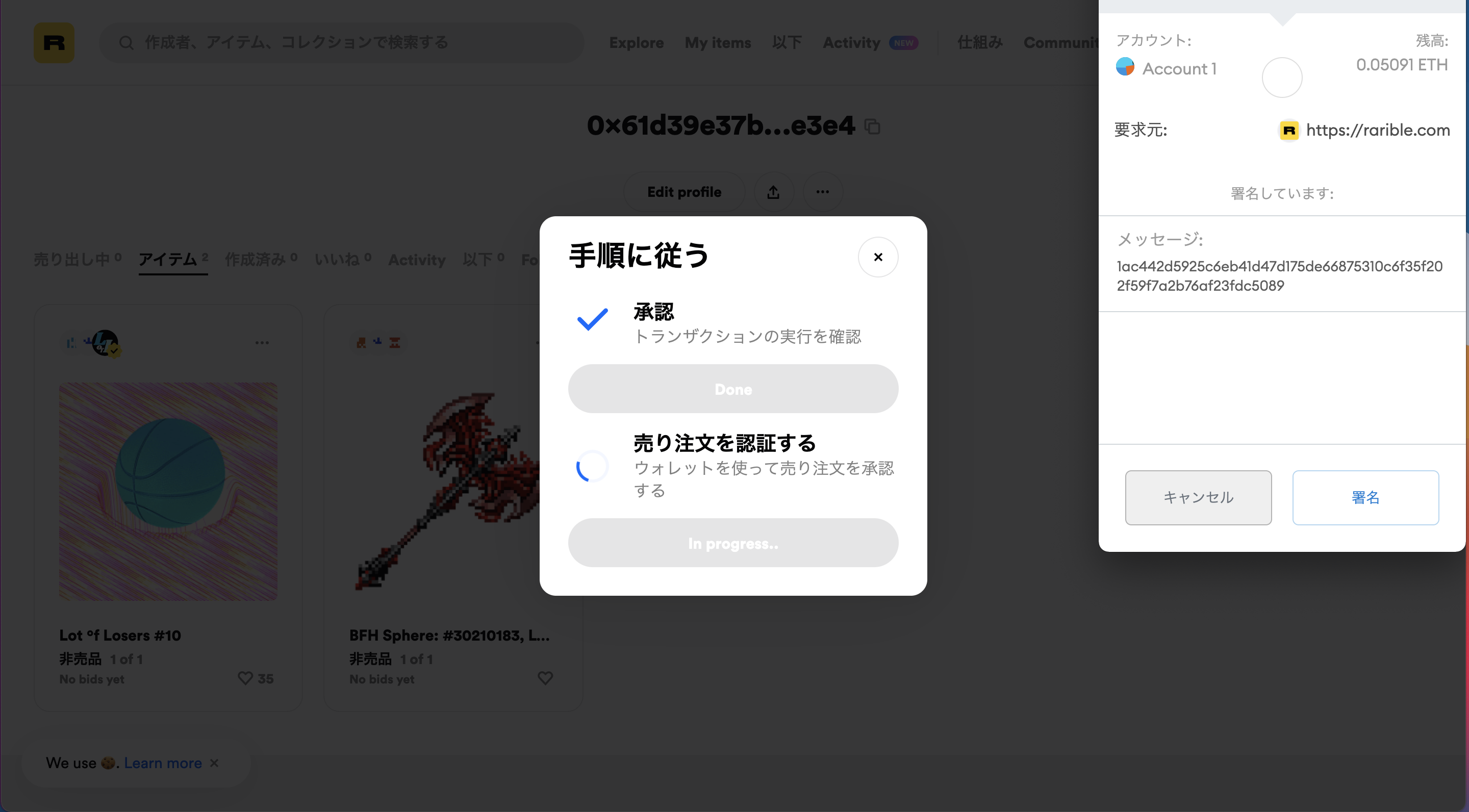
Task: Like Lot of Losers #10 heart
Action: coord(245,678)
